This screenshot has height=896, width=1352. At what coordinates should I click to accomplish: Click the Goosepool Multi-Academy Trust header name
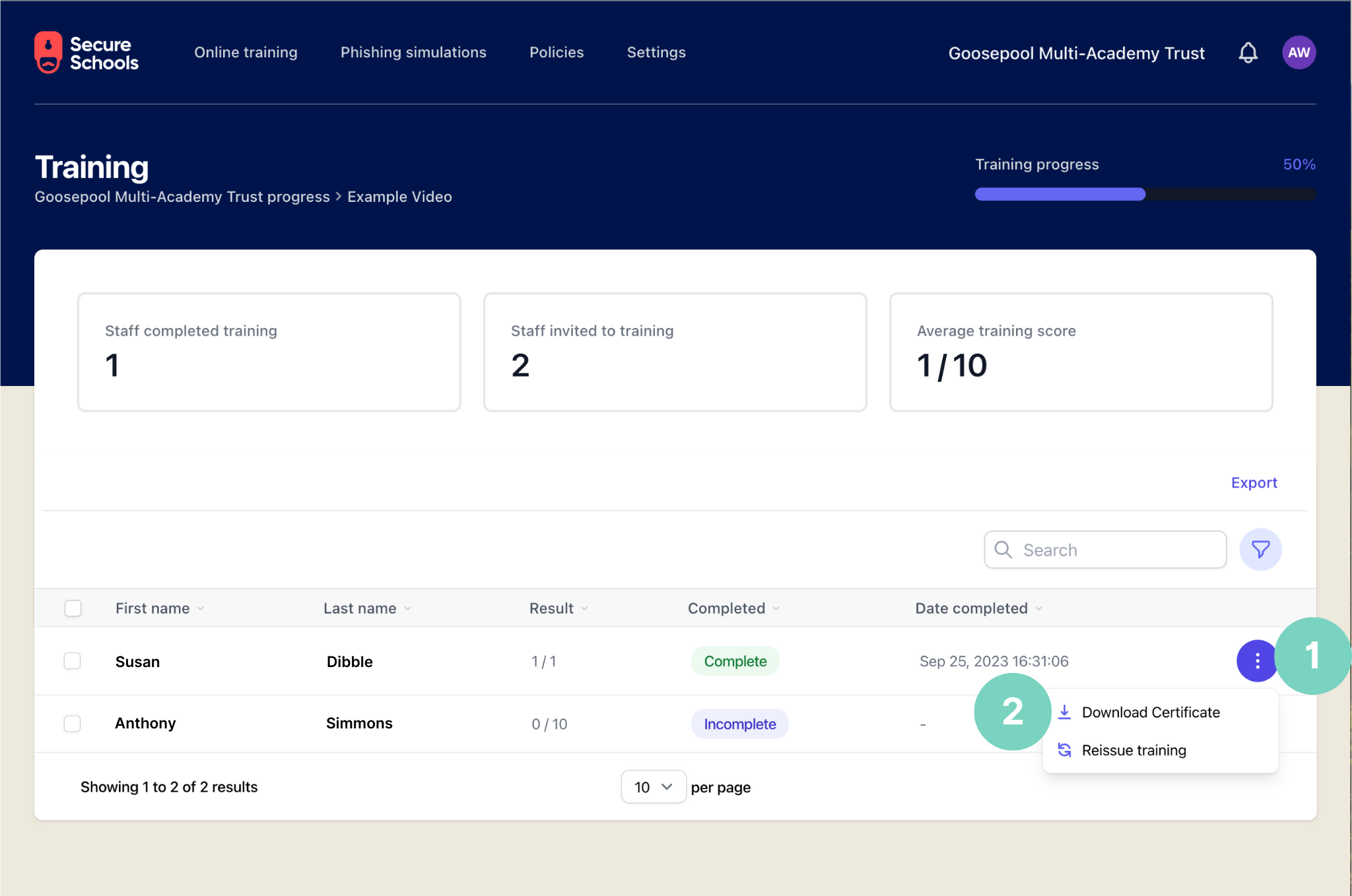point(1076,53)
